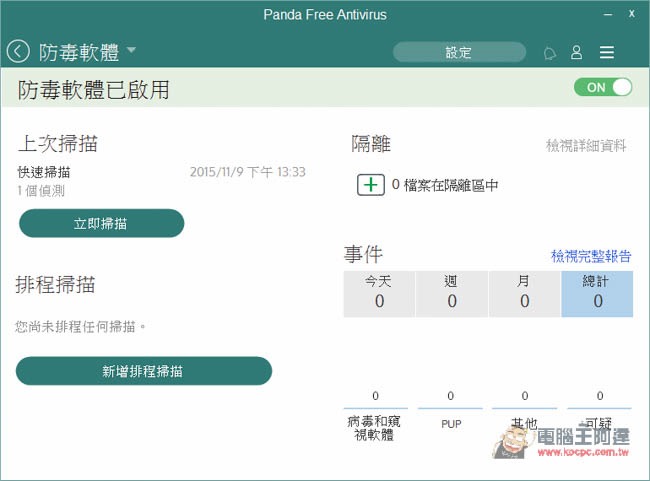
Task: Minimize the Panda Free Antivirus window
Action: coord(608,15)
